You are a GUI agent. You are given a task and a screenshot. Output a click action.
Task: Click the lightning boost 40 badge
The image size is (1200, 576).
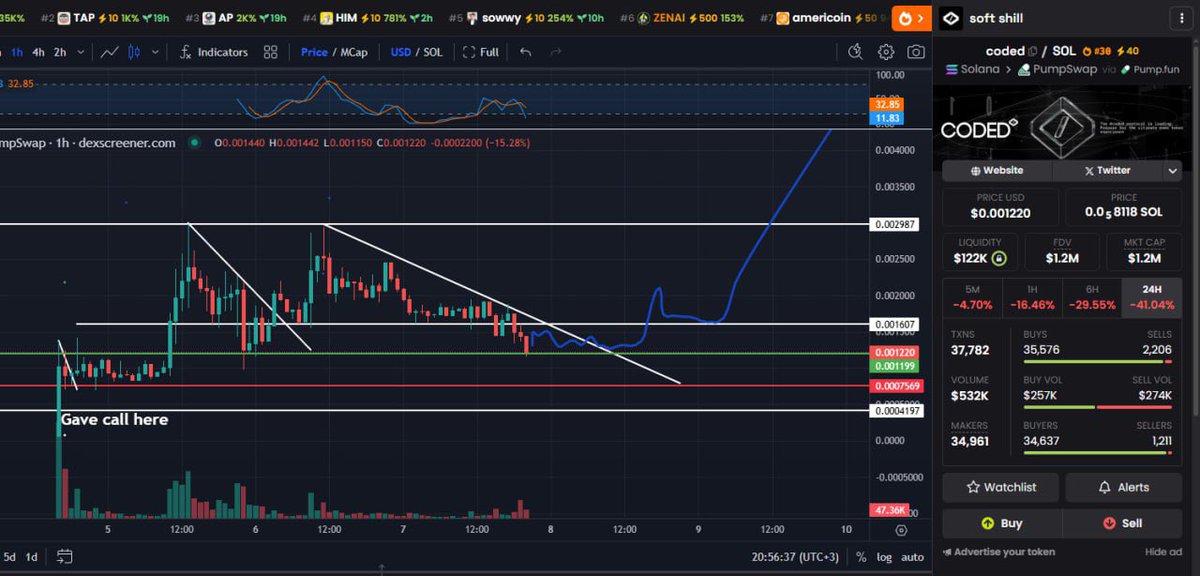click(x=1128, y=51)
